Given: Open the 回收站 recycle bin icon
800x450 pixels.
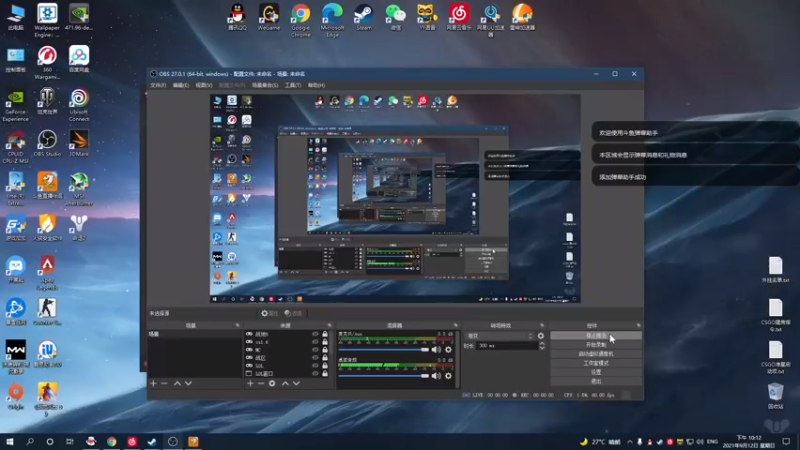Looking at the screenshot, I should pos(776,396).
